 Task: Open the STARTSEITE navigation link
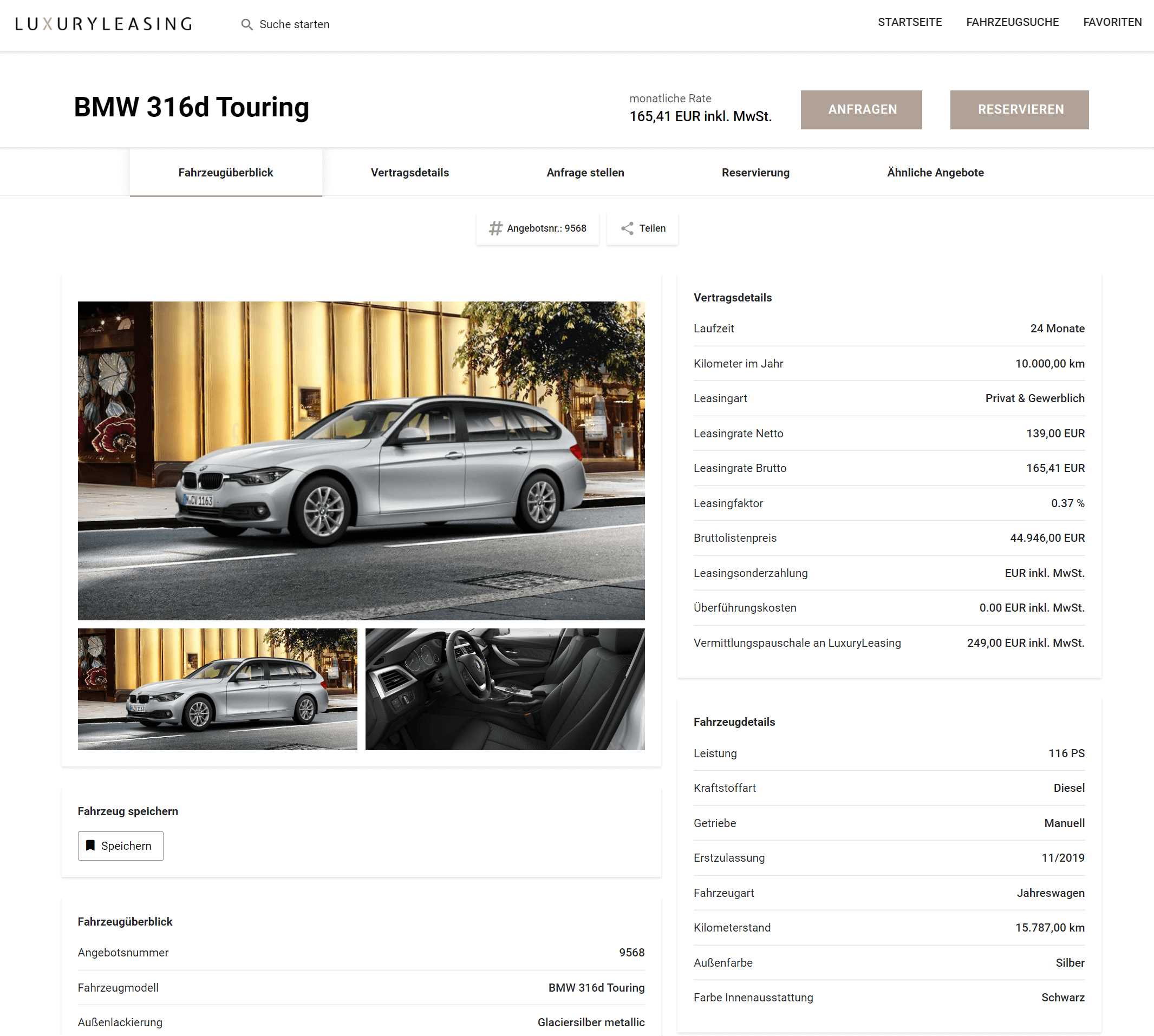point(910,22)
